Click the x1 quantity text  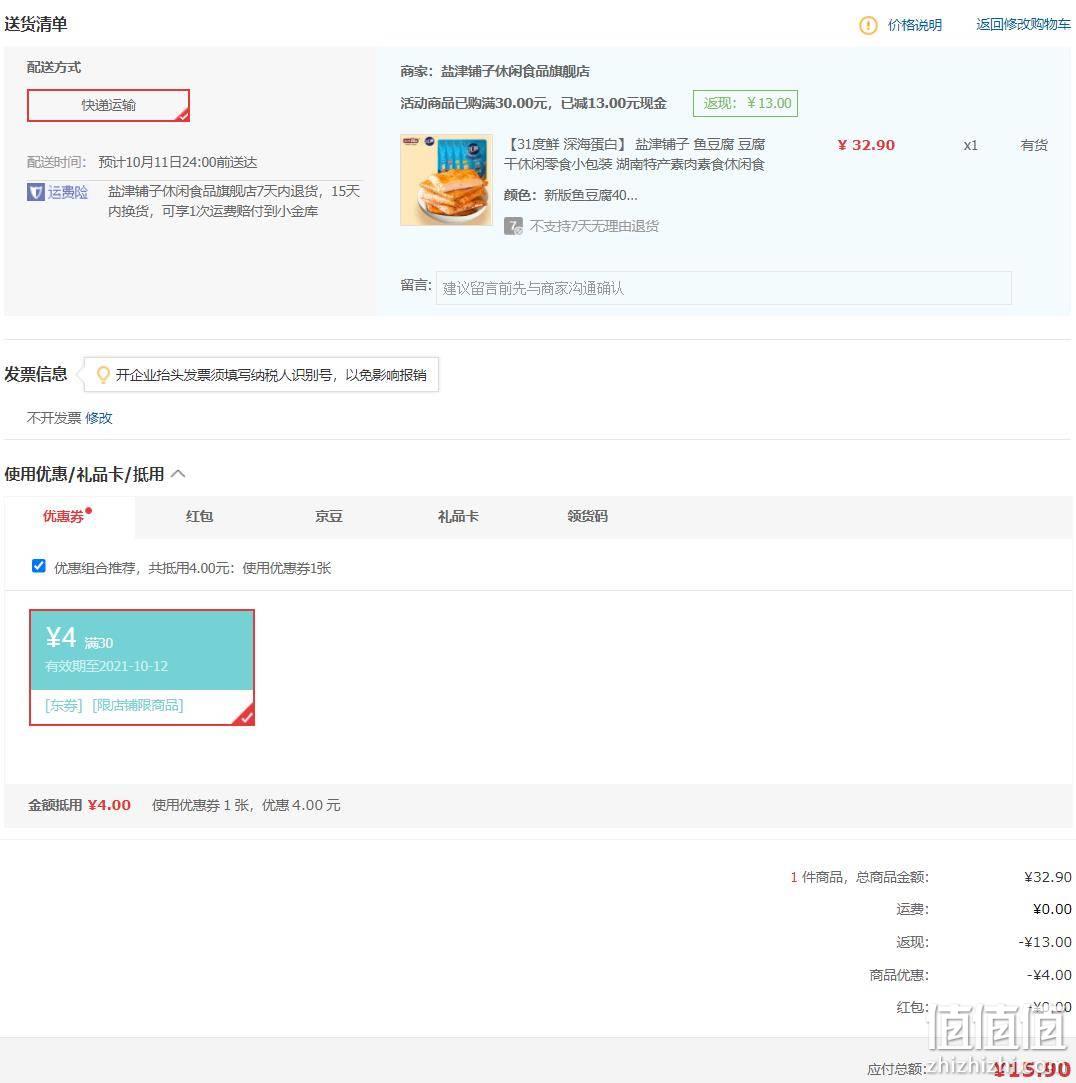(x=970, y=145)
